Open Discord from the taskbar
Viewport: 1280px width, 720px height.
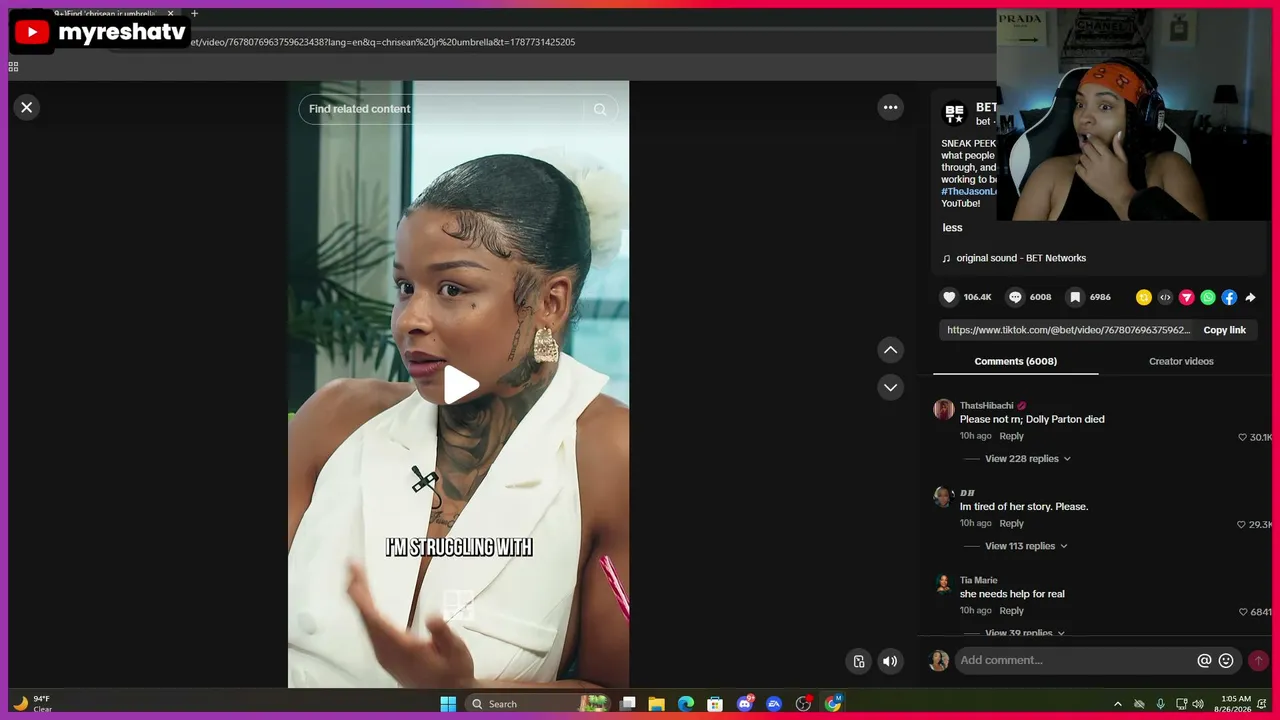point(745,704)
